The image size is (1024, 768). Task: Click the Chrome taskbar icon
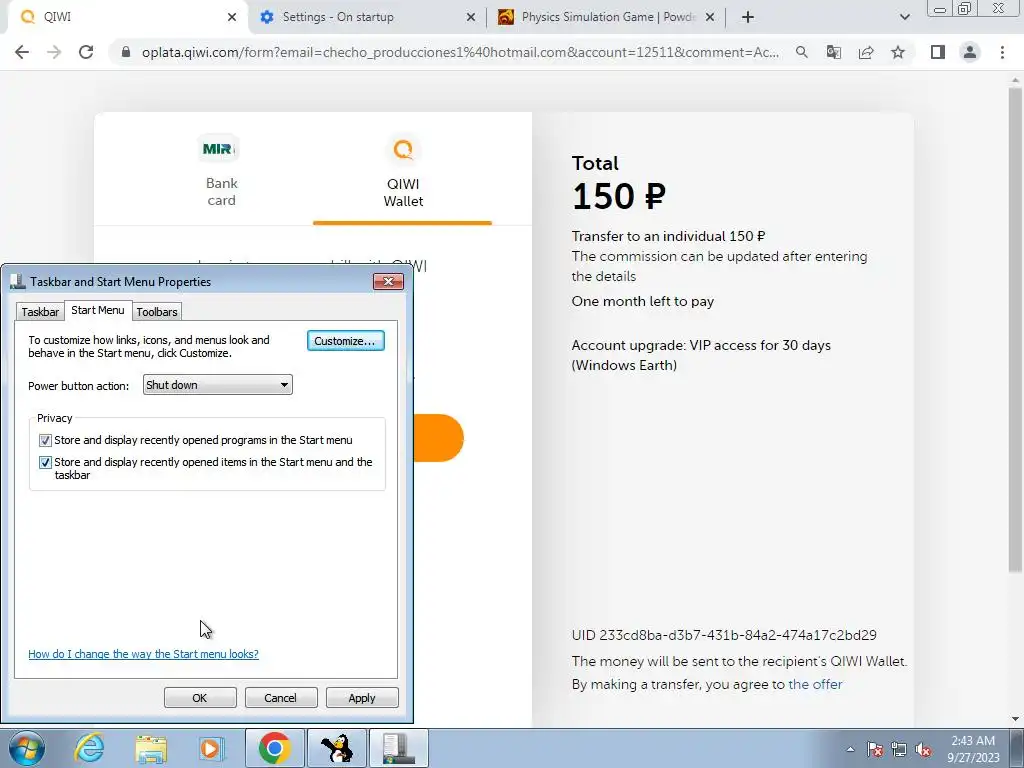tap(274, 748)
